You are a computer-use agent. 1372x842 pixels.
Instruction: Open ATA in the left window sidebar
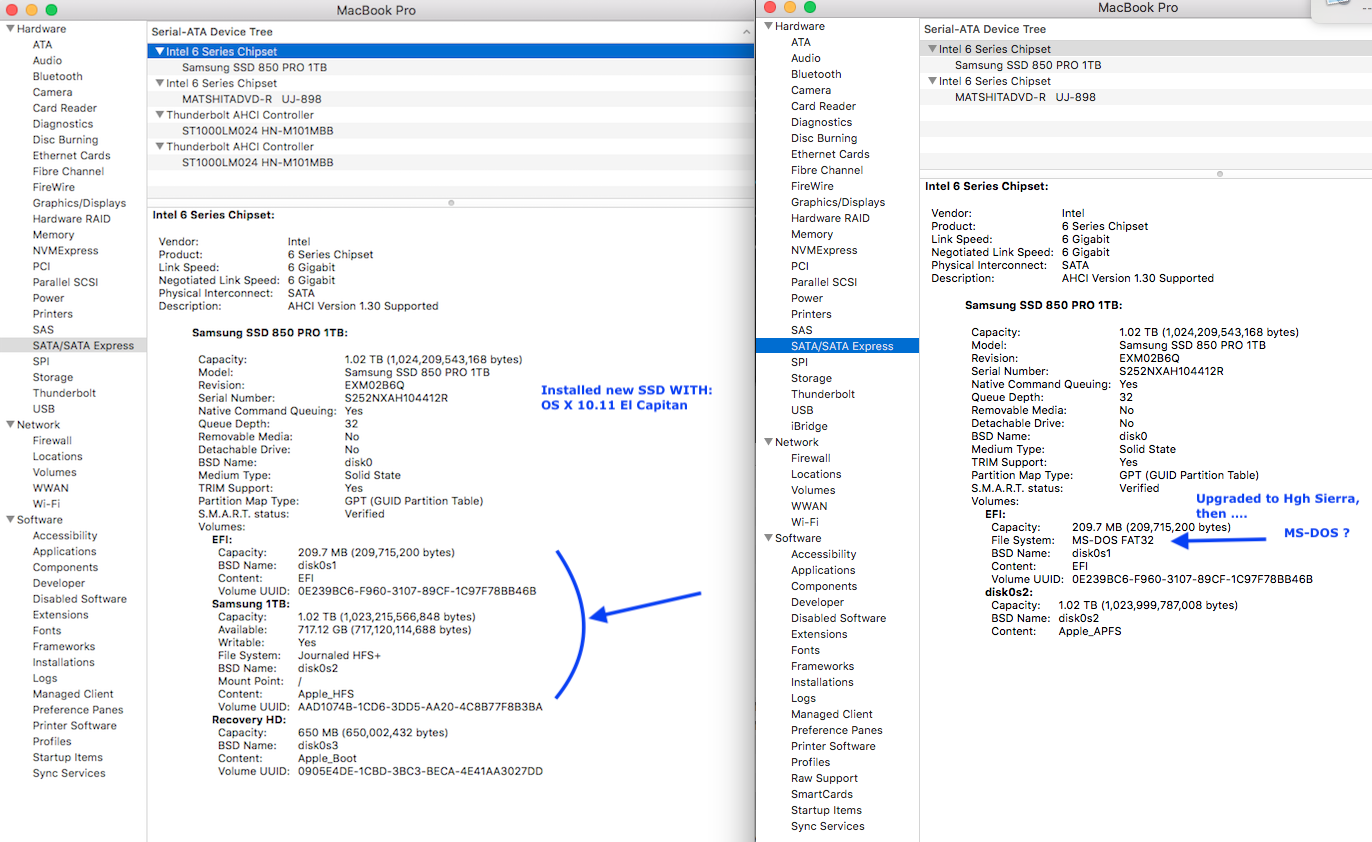[x=42, y=45]
